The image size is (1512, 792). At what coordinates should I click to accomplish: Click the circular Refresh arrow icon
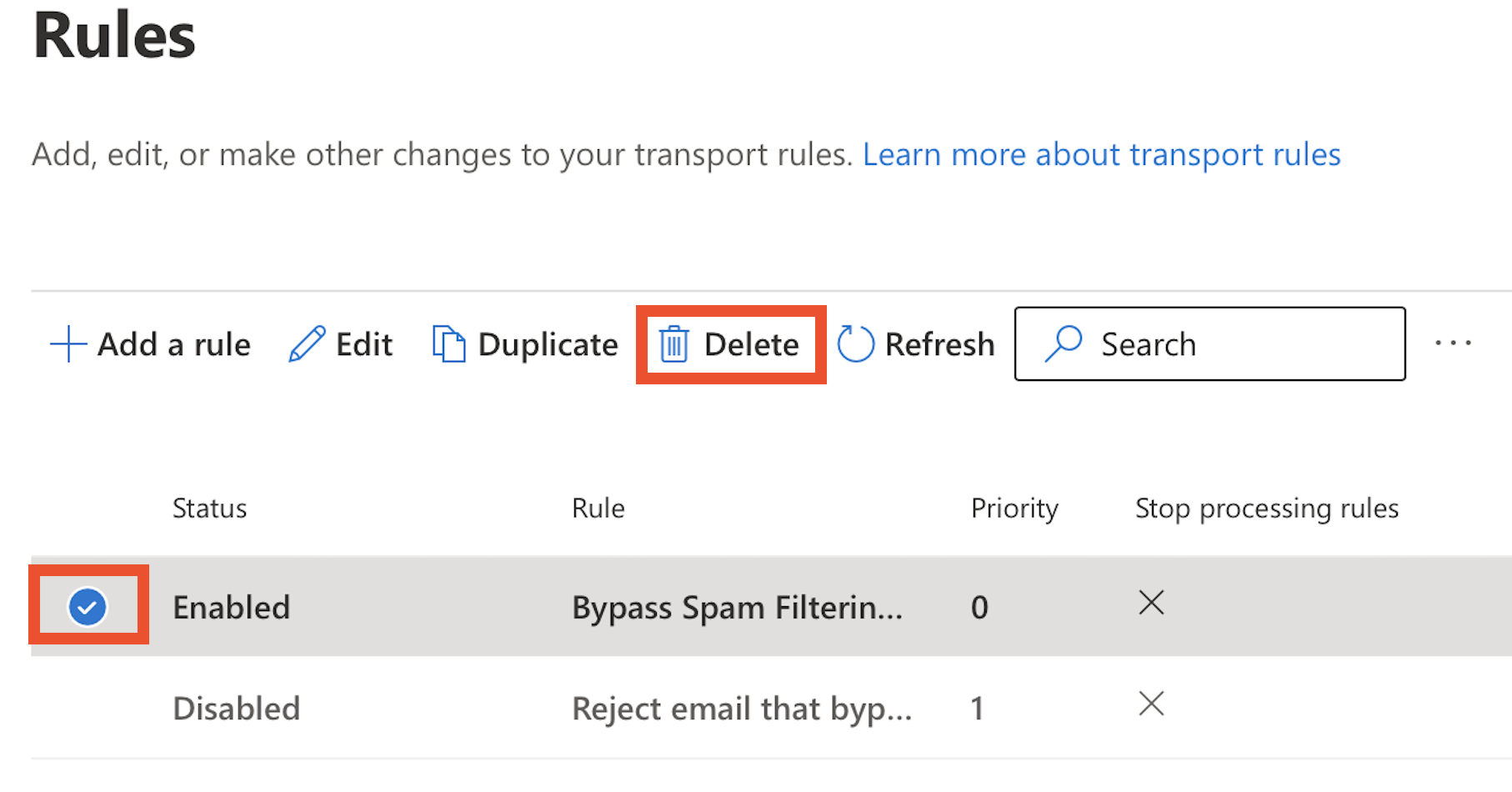pos(855,343)
